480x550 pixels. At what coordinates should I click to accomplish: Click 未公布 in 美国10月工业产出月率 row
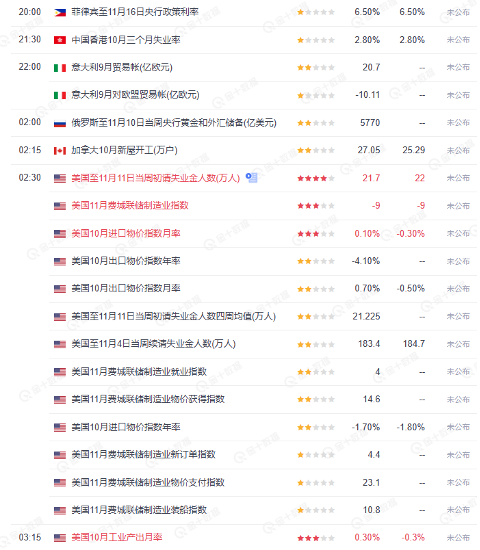pyautogui.click(x=458, y=538)
